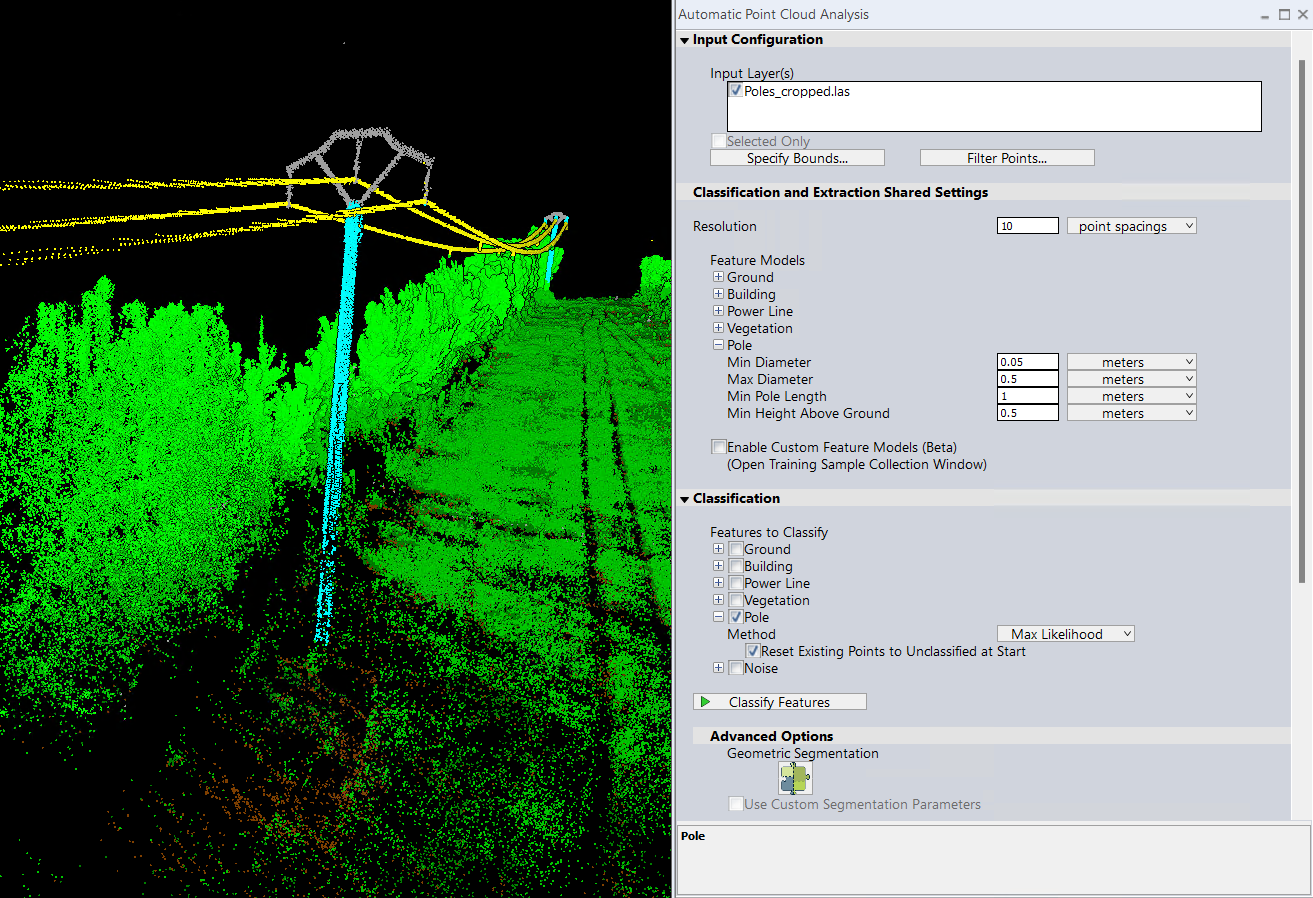Click the Min Diameter value field

point(1028,362)
